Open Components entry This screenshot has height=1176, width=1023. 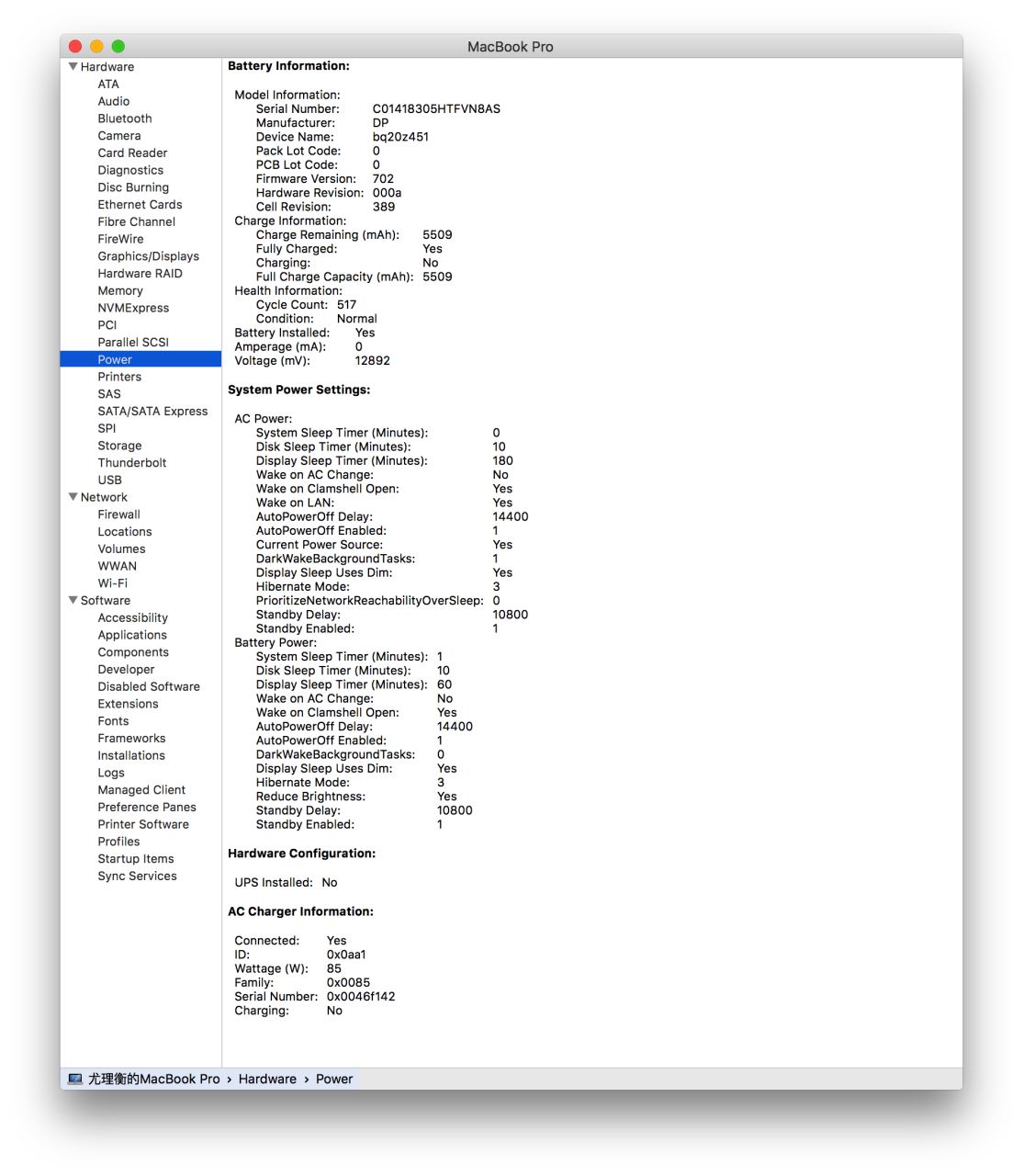point(133,652)
